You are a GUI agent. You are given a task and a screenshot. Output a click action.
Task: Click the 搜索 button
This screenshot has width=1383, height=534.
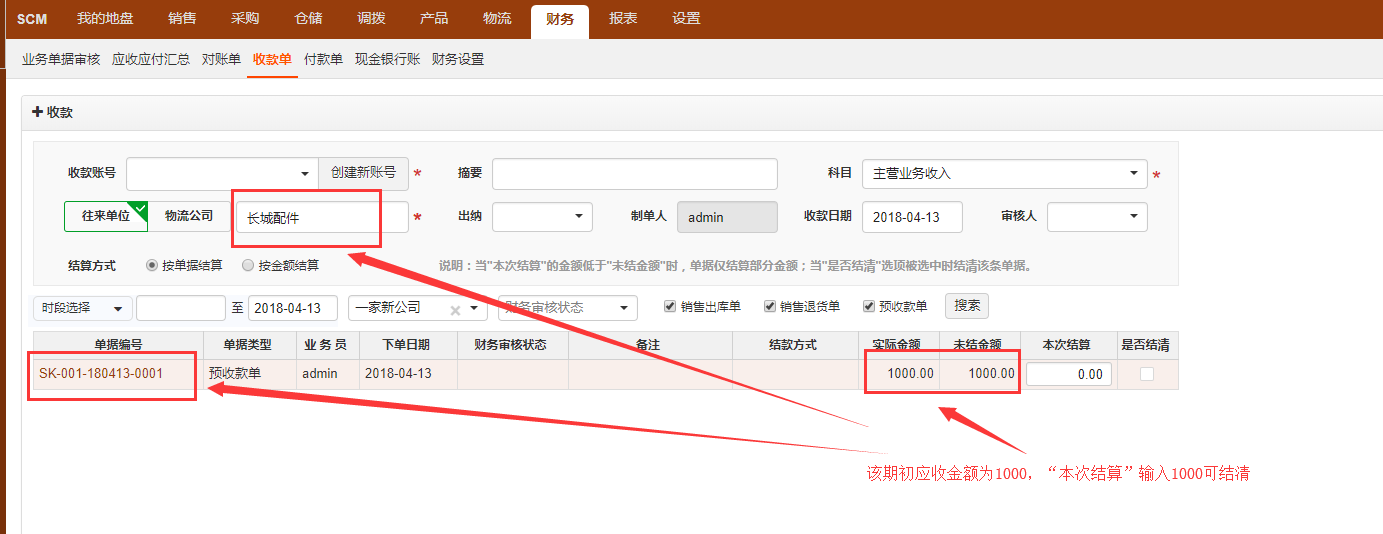(967, 306)
